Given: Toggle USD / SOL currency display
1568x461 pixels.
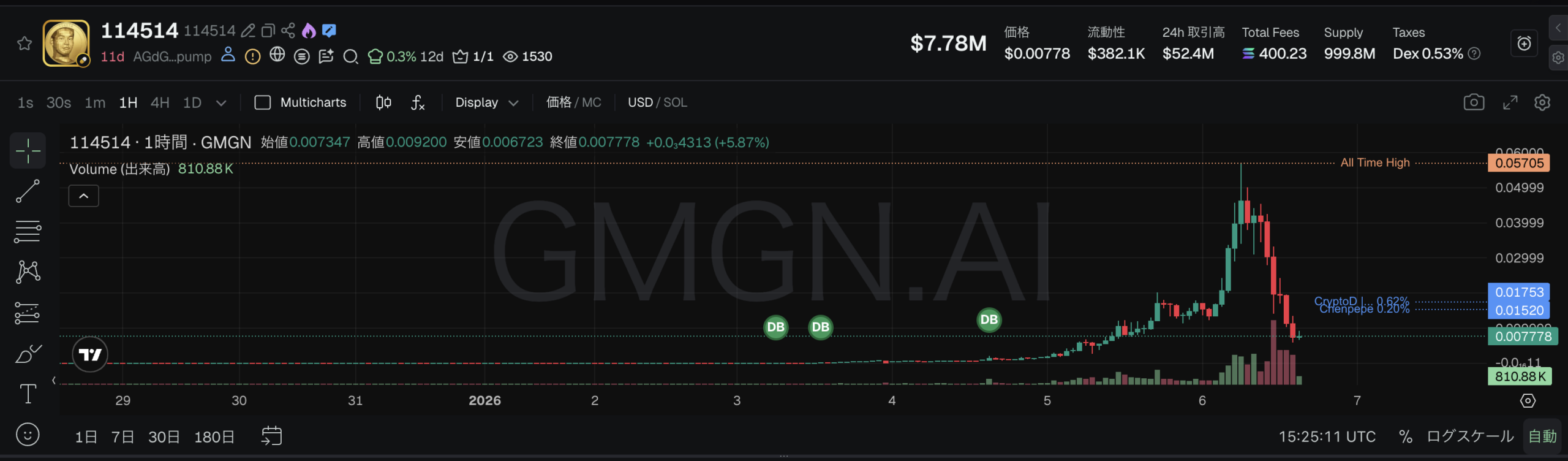Looking at the screenshot, I should [x=657, y=102].
